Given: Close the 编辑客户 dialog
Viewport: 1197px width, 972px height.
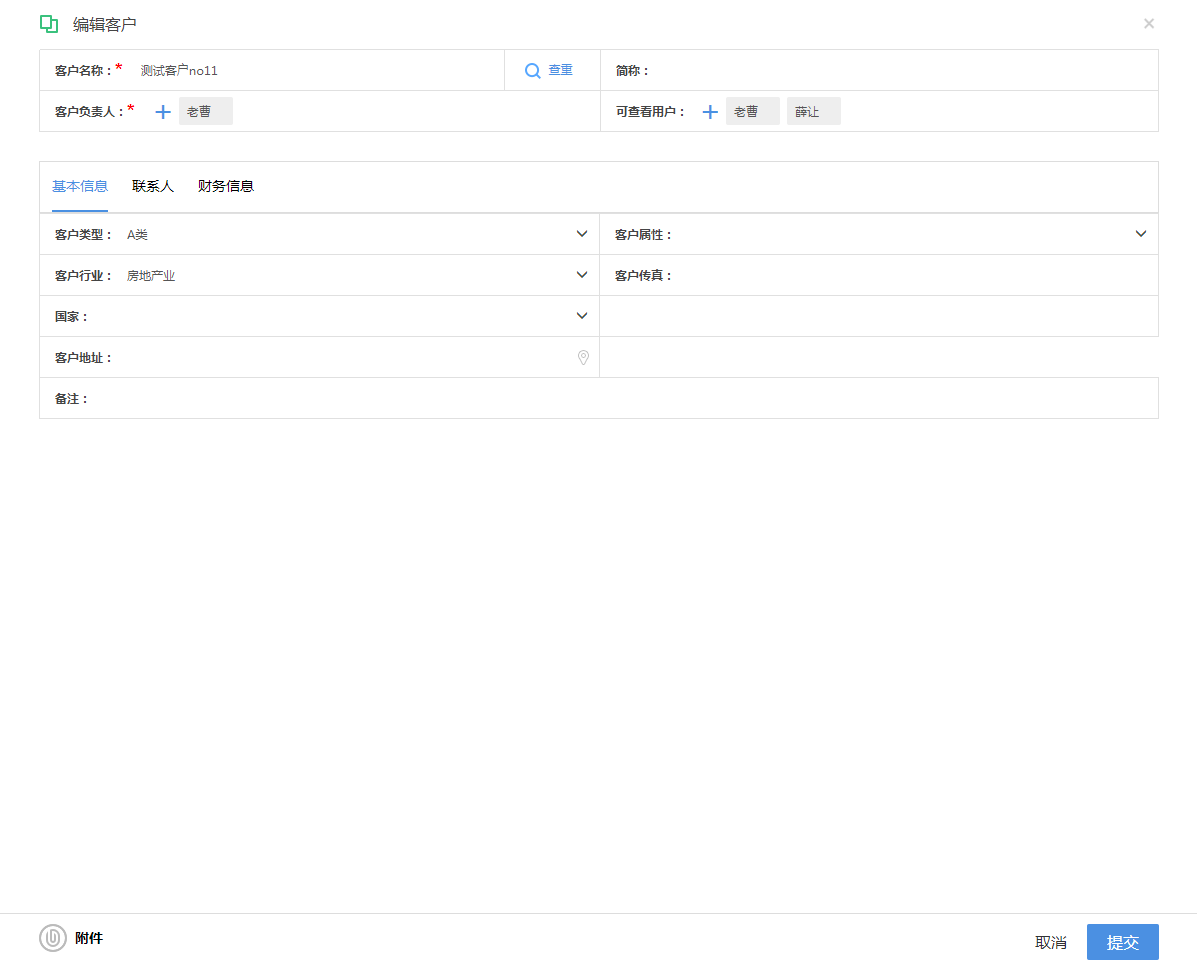Looking at the screenshot, I should [1149, 24].
